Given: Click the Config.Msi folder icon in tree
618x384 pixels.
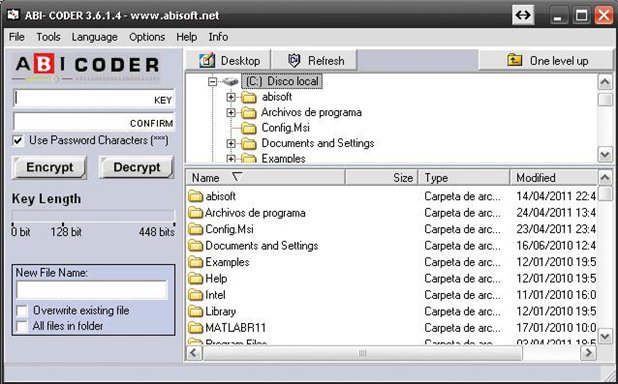Looking at the screenshot, I should click(x=249, y=128).
